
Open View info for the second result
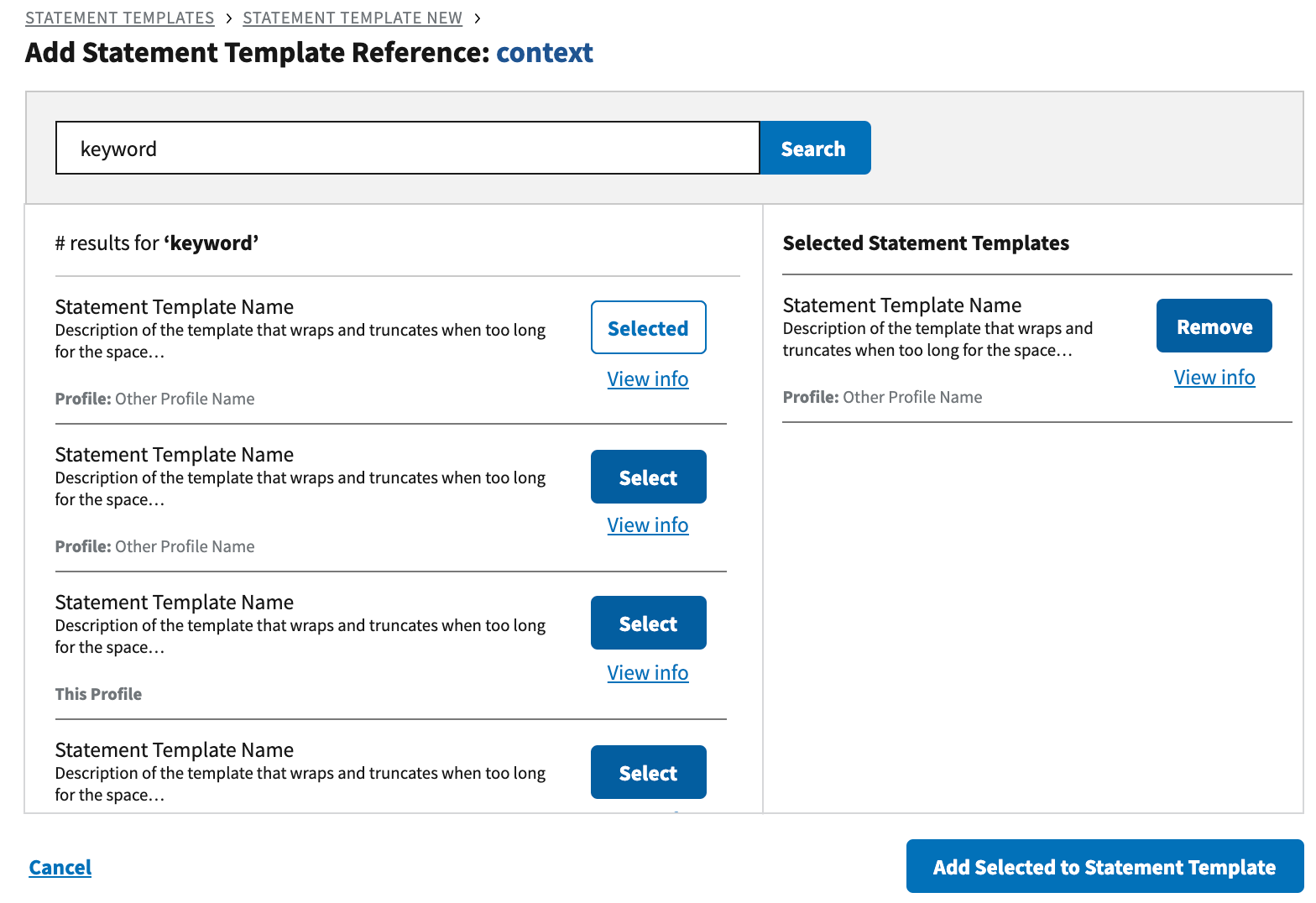point(648,525)
